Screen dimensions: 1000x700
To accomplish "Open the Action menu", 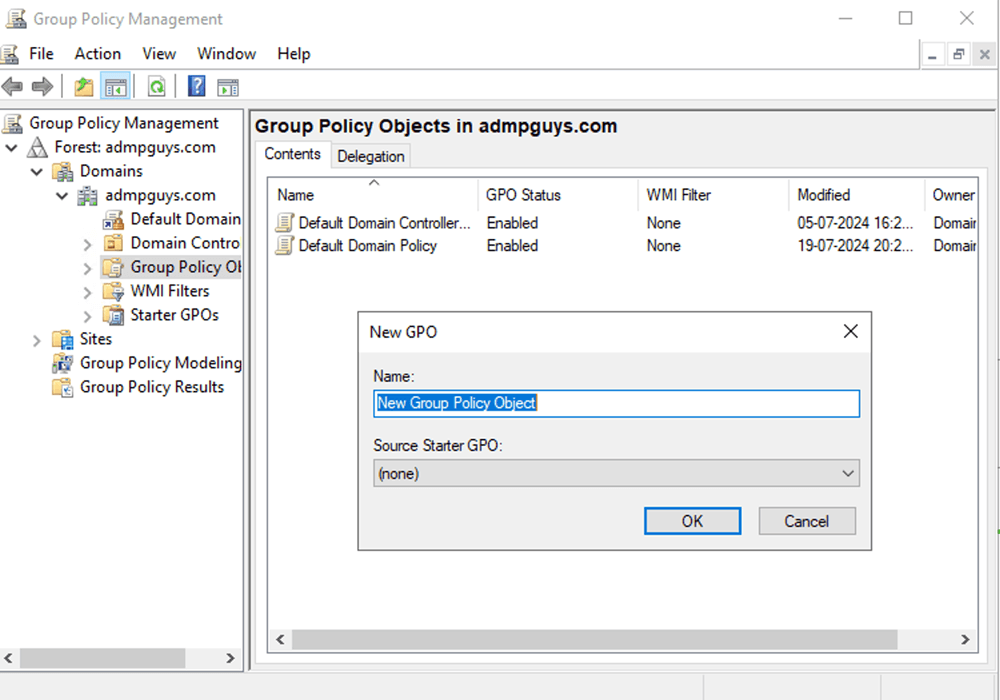I will click(97, 54).
